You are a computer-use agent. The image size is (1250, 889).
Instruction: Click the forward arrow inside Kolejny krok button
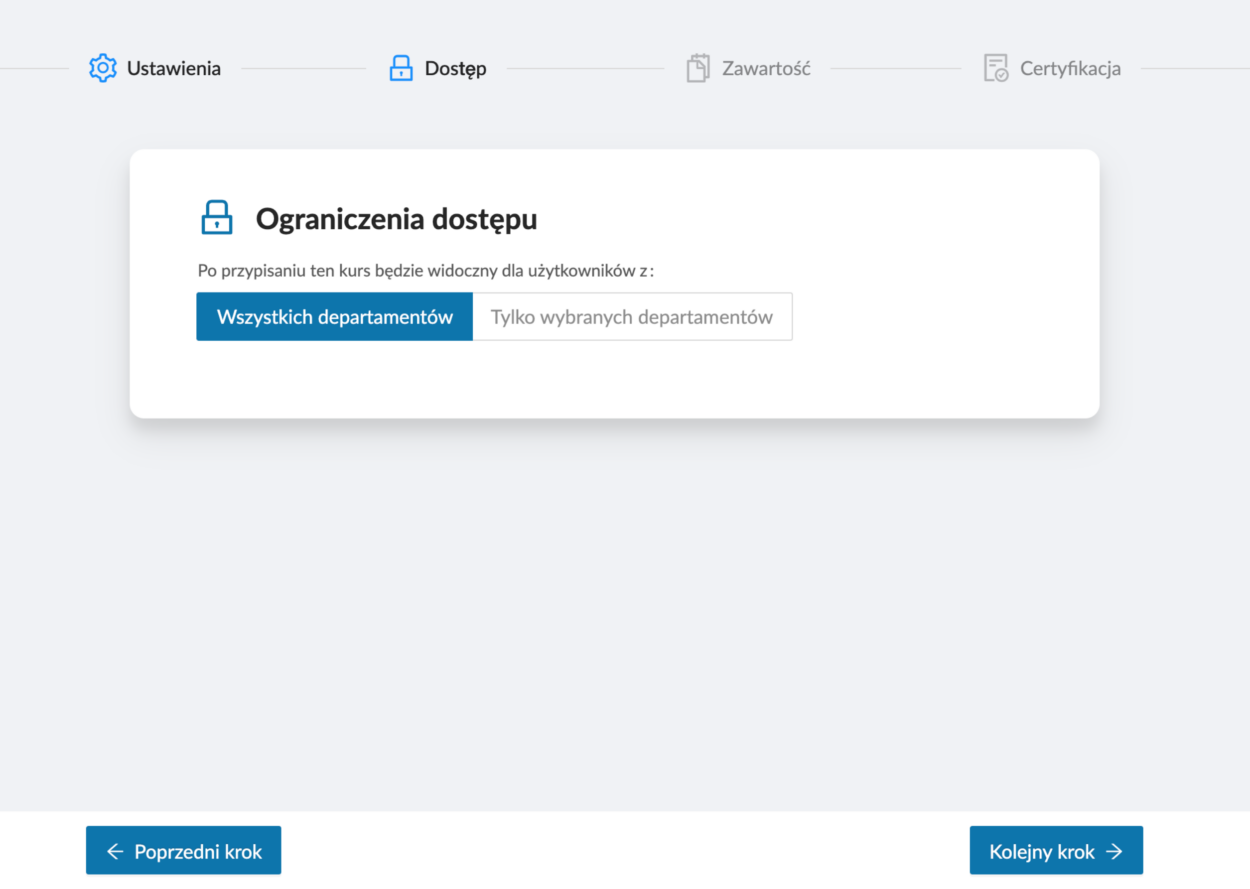(x=1115, y=850)
